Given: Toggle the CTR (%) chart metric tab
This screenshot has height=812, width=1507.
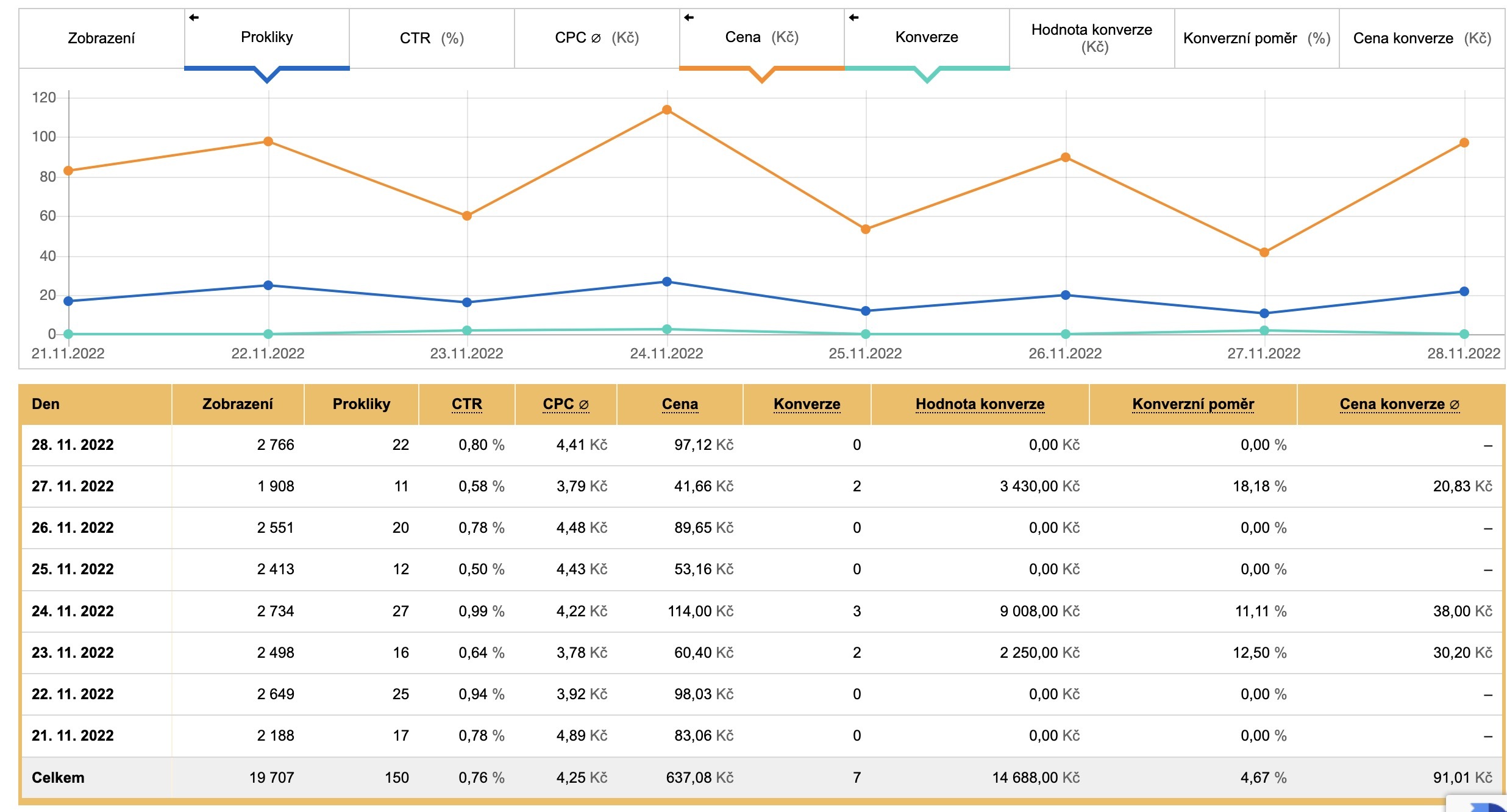Looking at the screenshot, I should click(432, 38).
